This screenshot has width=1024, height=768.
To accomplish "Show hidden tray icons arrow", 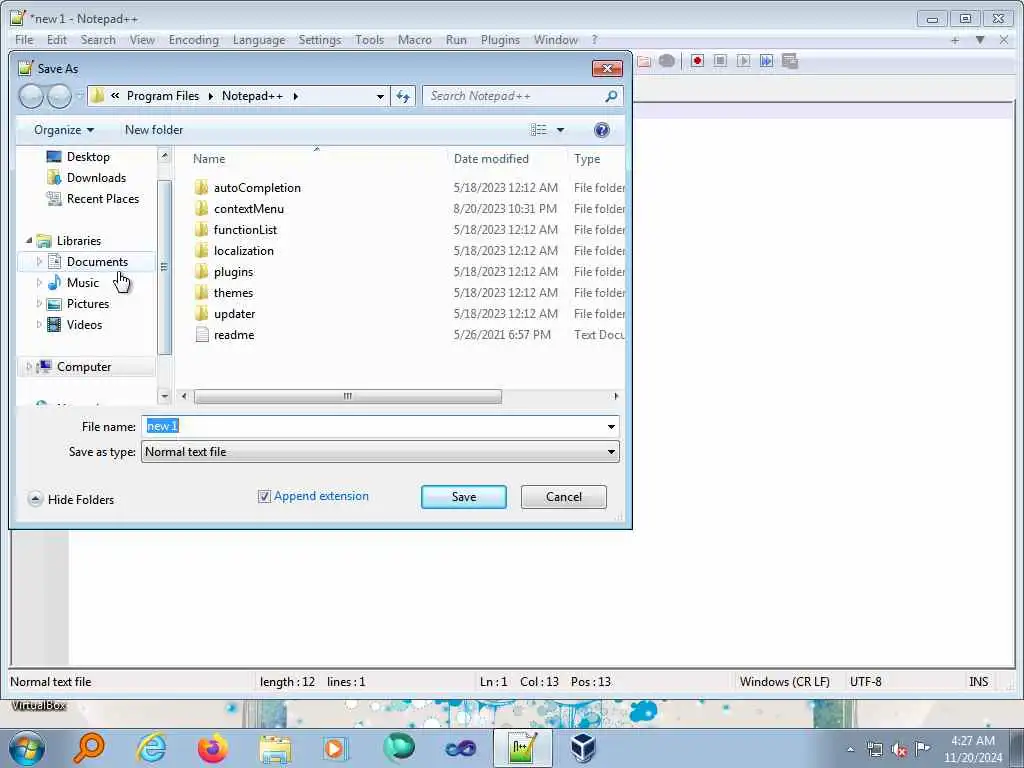I will click(x=850, y=749).
